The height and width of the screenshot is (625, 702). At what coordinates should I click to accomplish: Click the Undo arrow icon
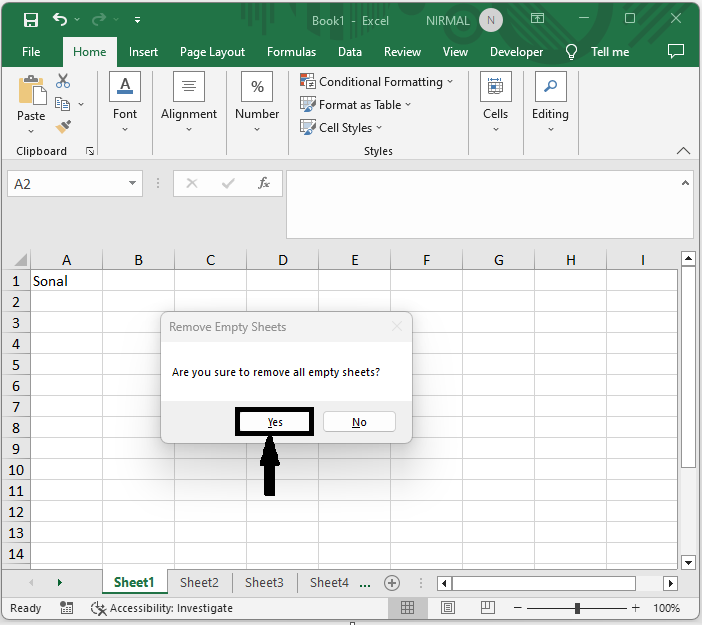coord(60,20)
